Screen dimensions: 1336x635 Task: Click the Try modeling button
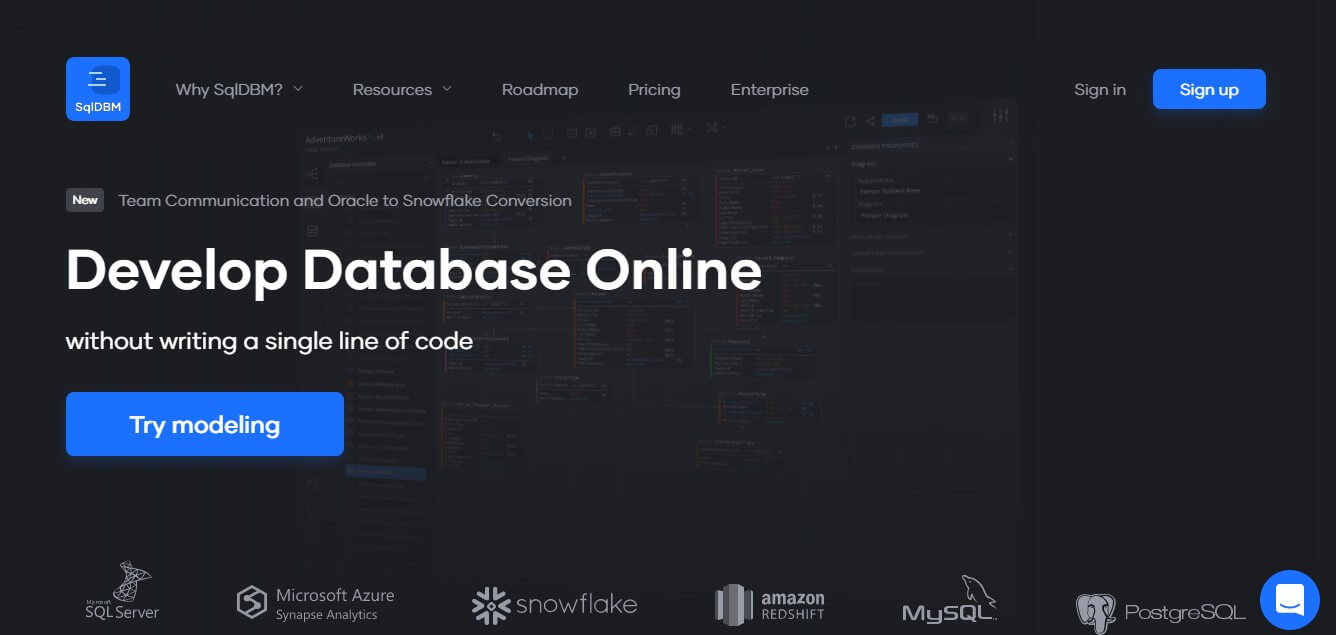point(205,424)
